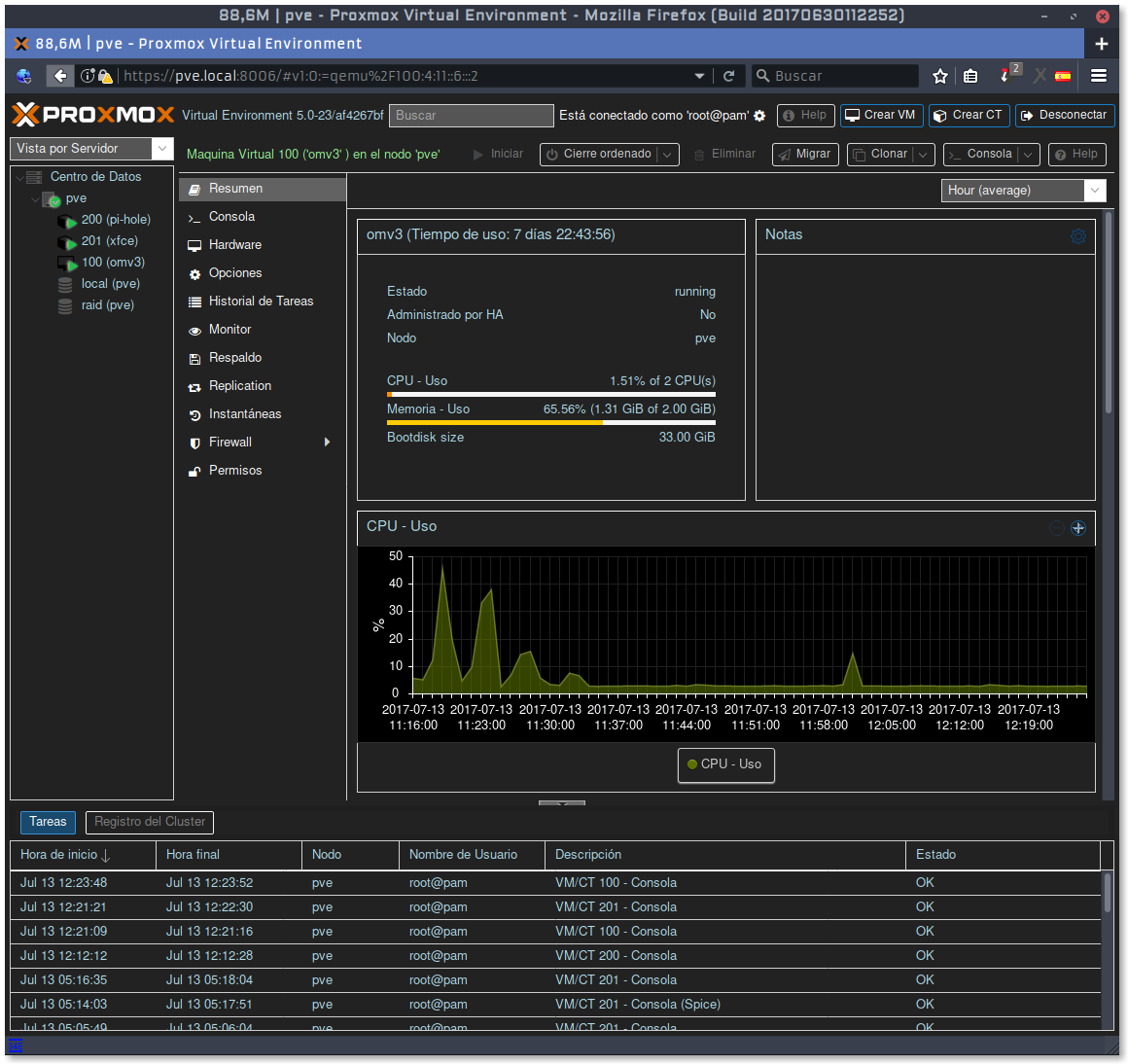Collapse the Centro de Datos tree
Screen dimensions: 1128x1064
(x=19, y=177)
